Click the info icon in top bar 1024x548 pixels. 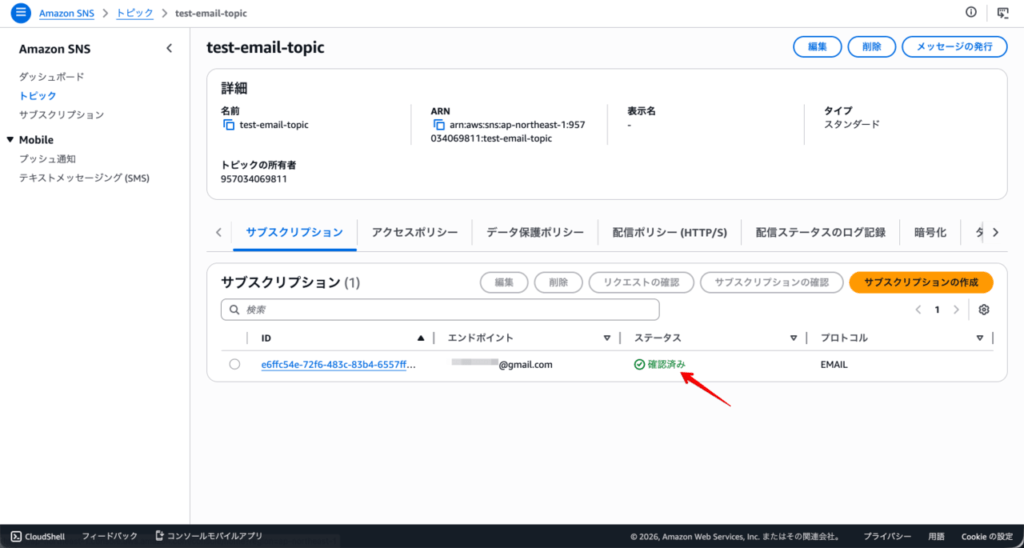click(971, 12)
